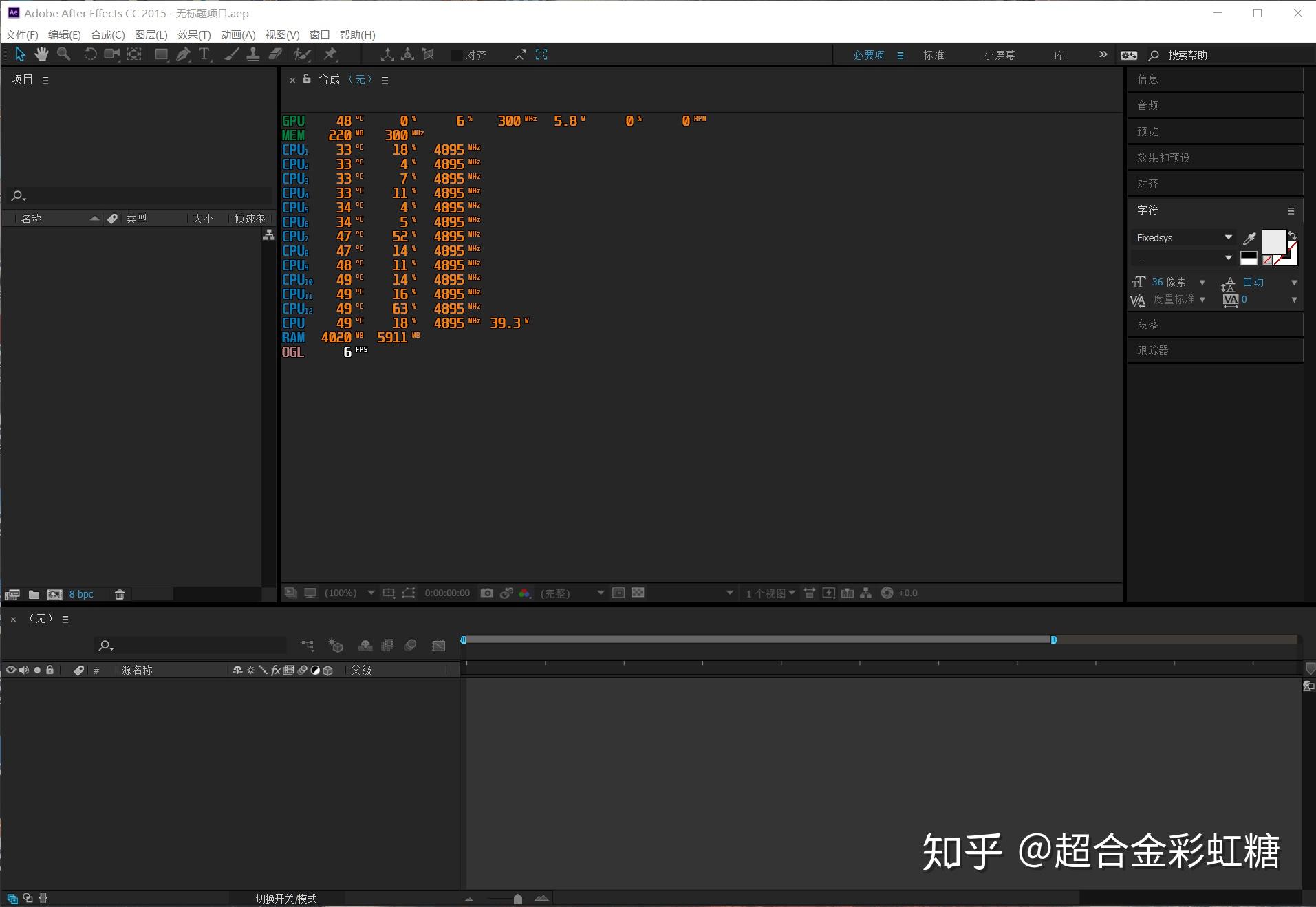Select the Selection arrow tool
1316x907 pixels.
pyautogui.click(x=20, y=54)
